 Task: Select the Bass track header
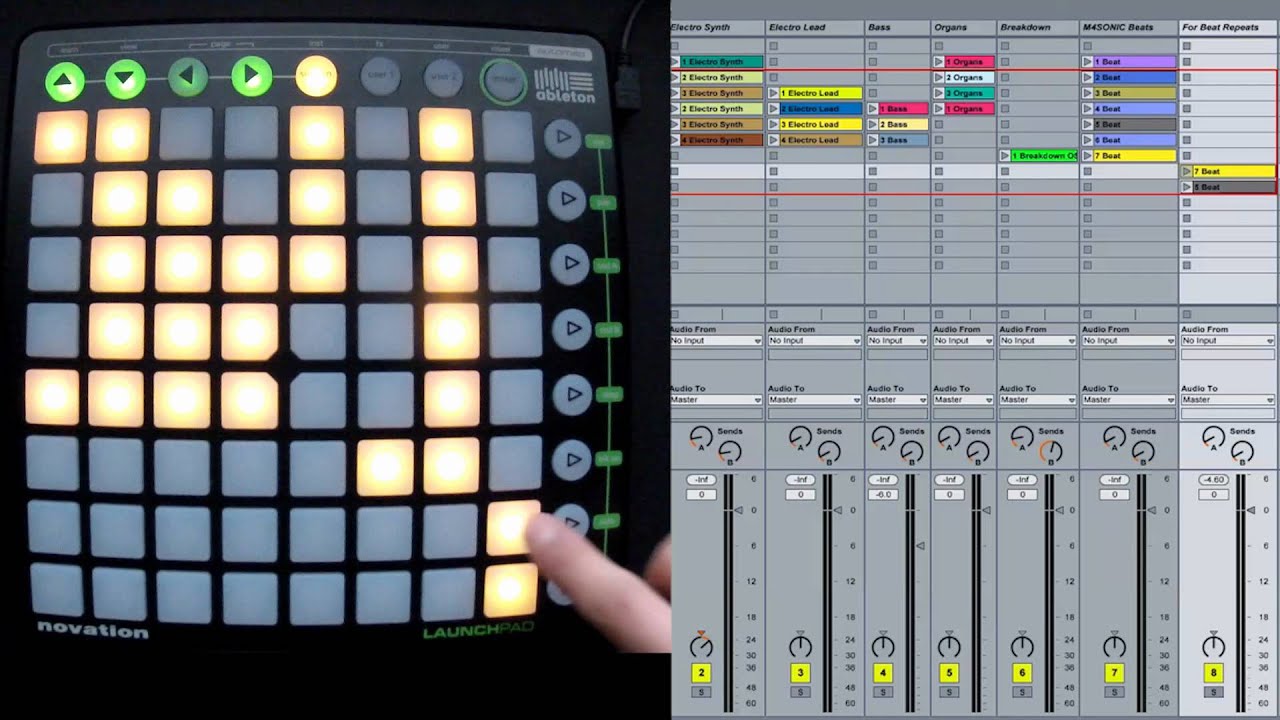897,27
